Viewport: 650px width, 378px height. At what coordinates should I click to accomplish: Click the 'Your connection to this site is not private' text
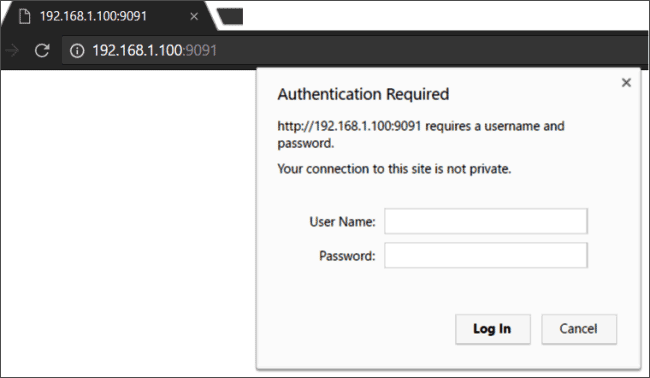[x=394, y=169]
